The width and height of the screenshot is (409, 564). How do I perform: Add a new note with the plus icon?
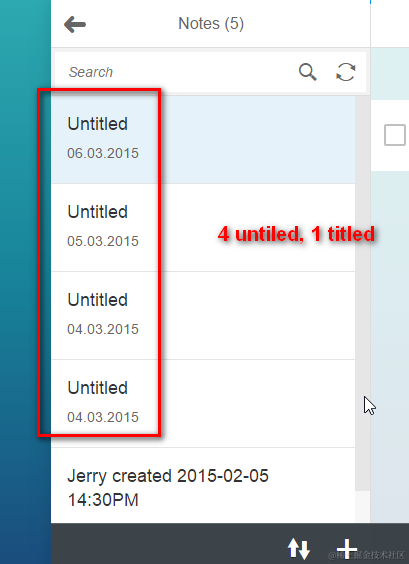347,549
